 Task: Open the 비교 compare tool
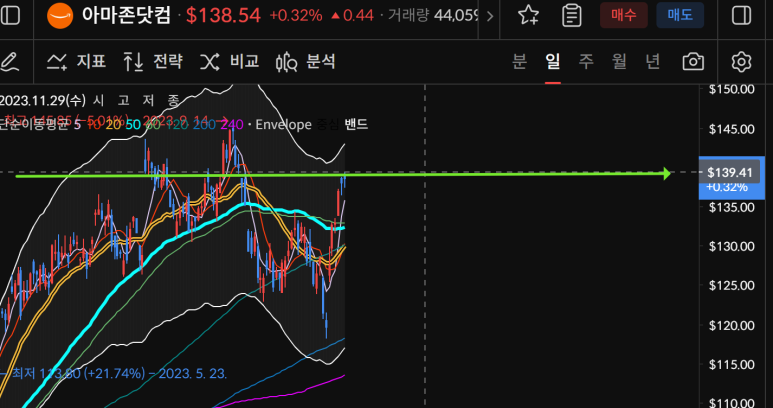tap(230, 62)
